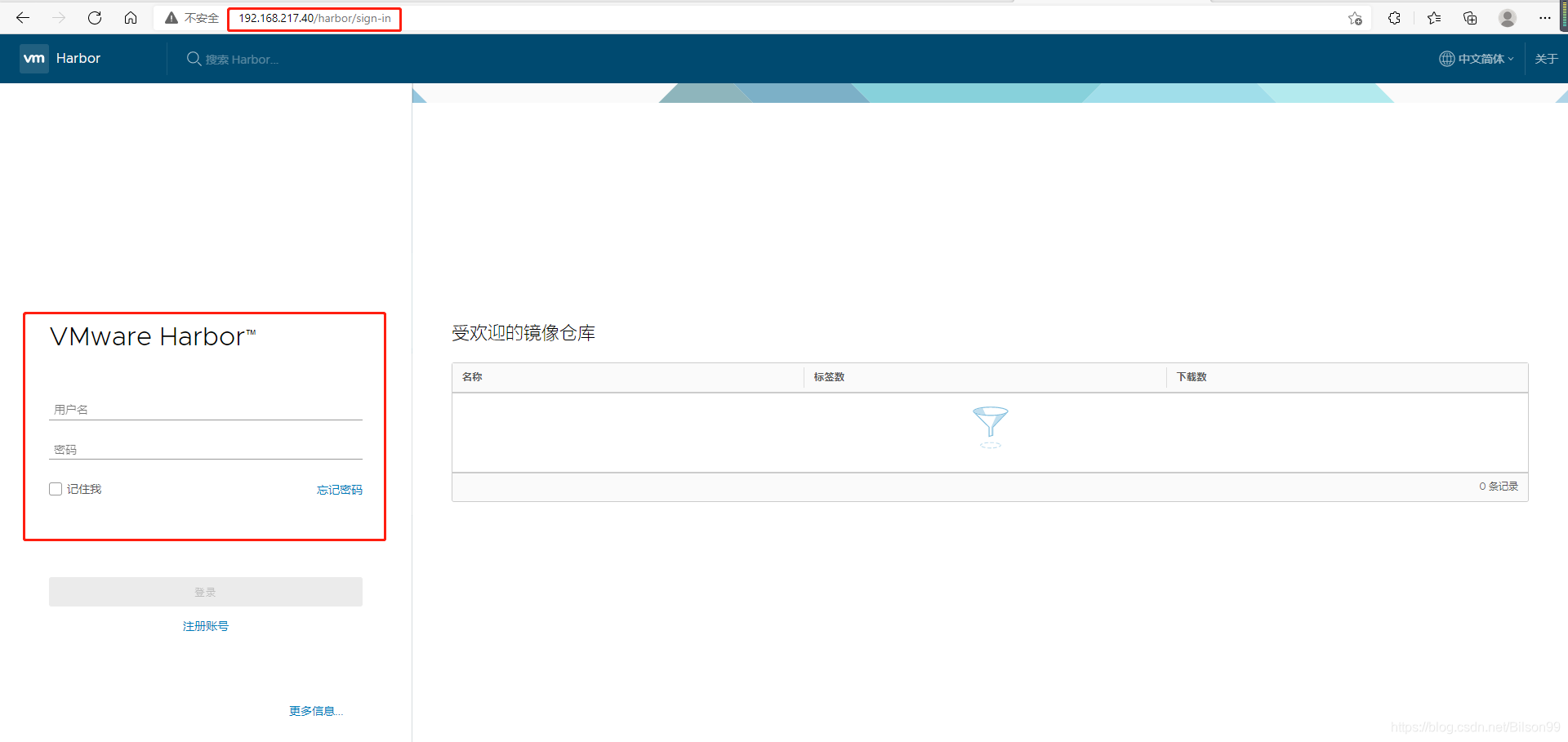
Task: Click the Harbor title in header
Action: coord(78,58)
